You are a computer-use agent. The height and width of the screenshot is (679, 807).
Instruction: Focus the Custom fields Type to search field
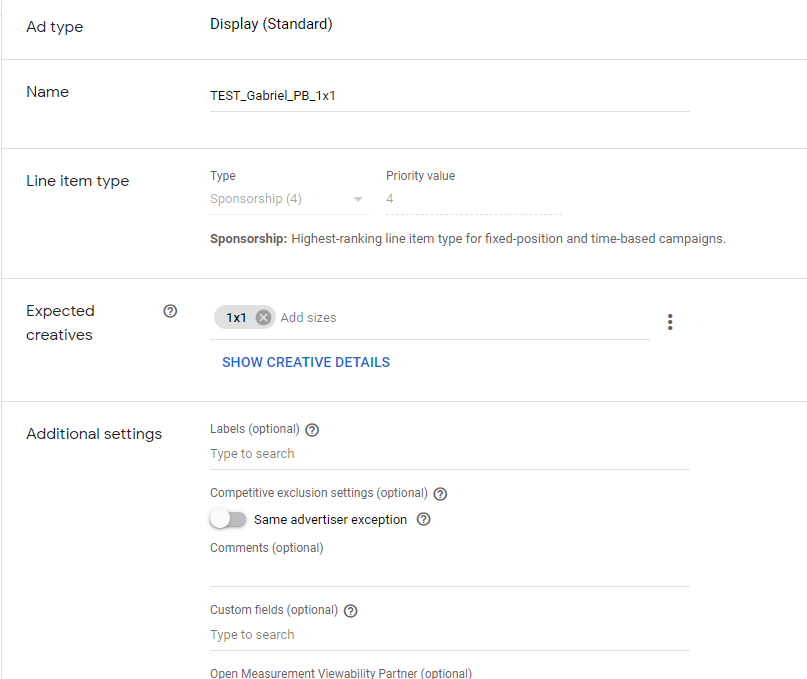449,635
